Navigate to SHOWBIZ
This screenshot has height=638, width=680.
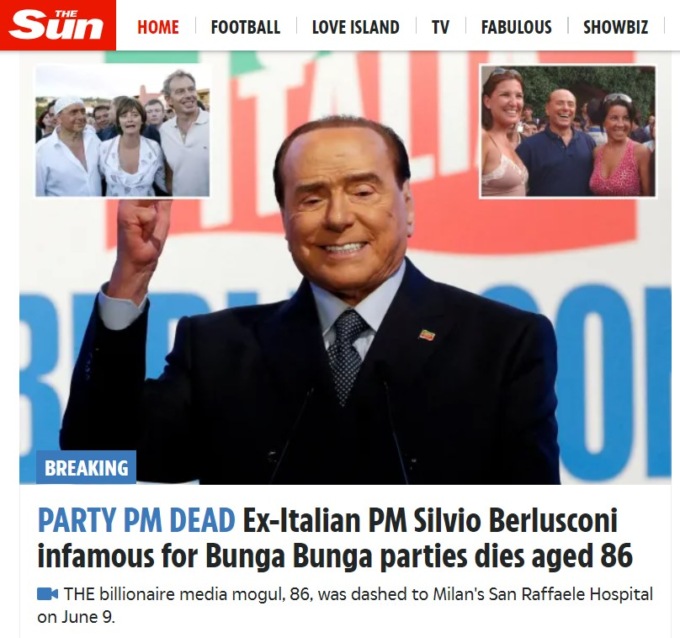tap(615, 27)
